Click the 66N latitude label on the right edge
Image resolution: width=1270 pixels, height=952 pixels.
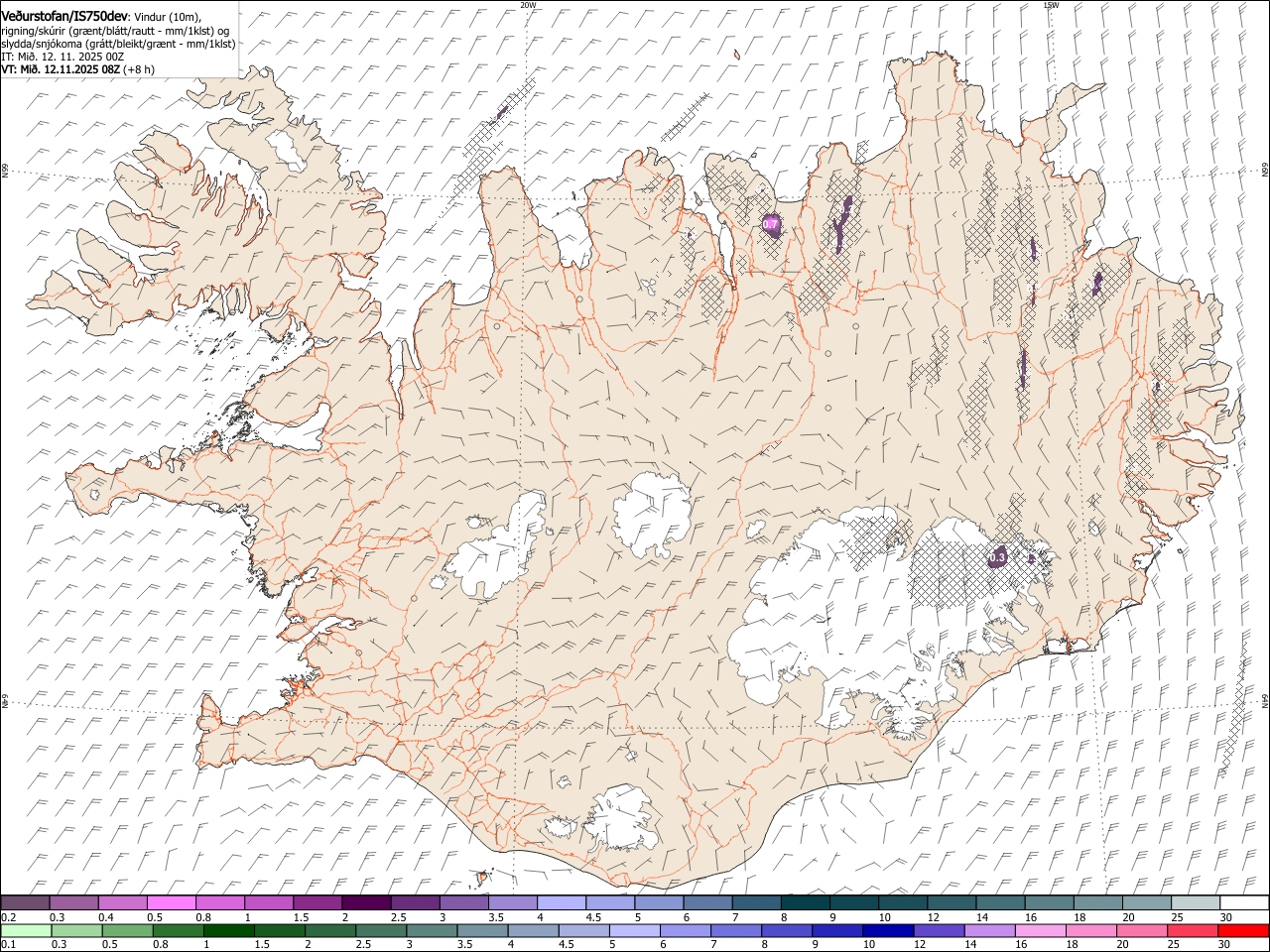click(x=1264, y=171)
